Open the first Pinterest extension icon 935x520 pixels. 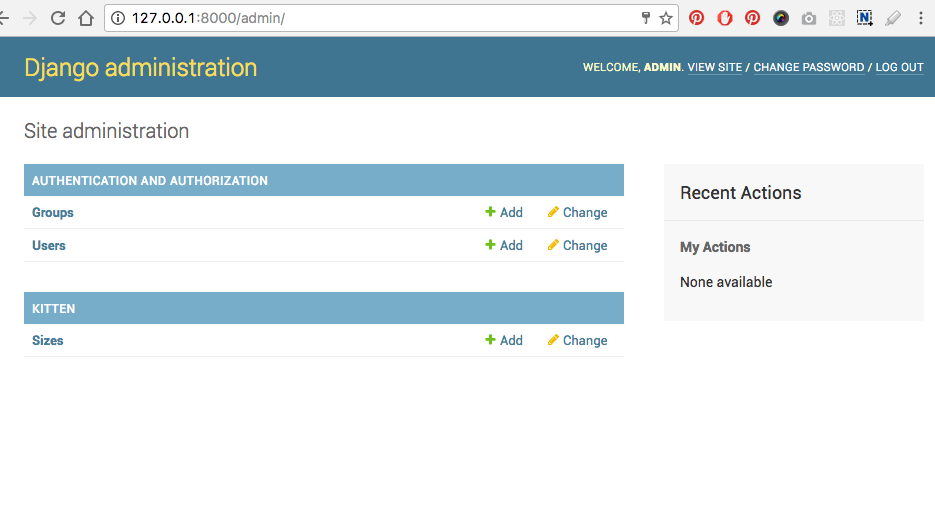tap(696, 18)
